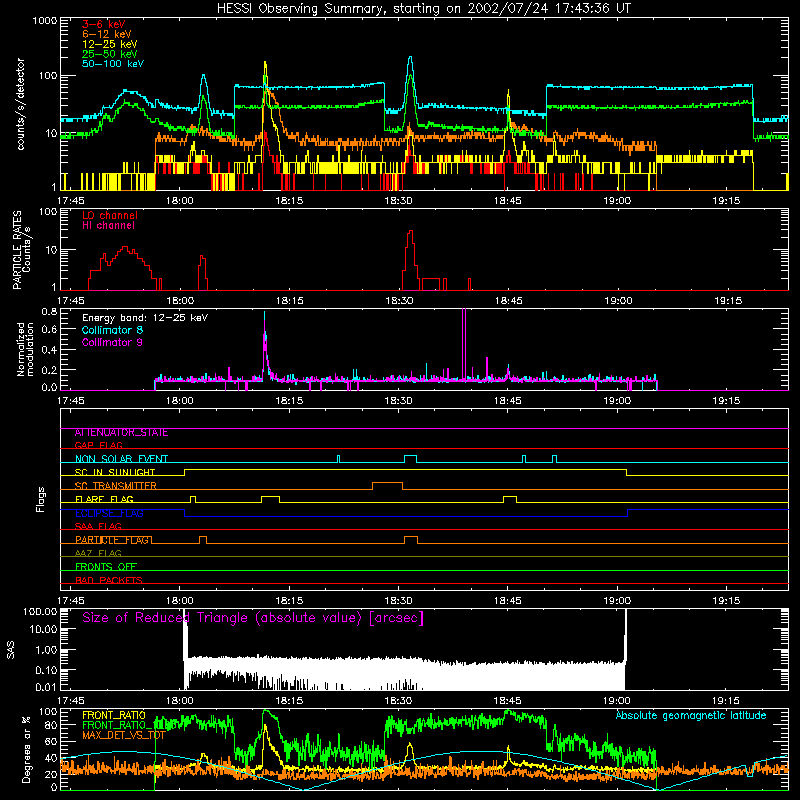Select the BAD_PACKETS flag label
The width and height of the screenshot is (800, 800).
point(109,580)
